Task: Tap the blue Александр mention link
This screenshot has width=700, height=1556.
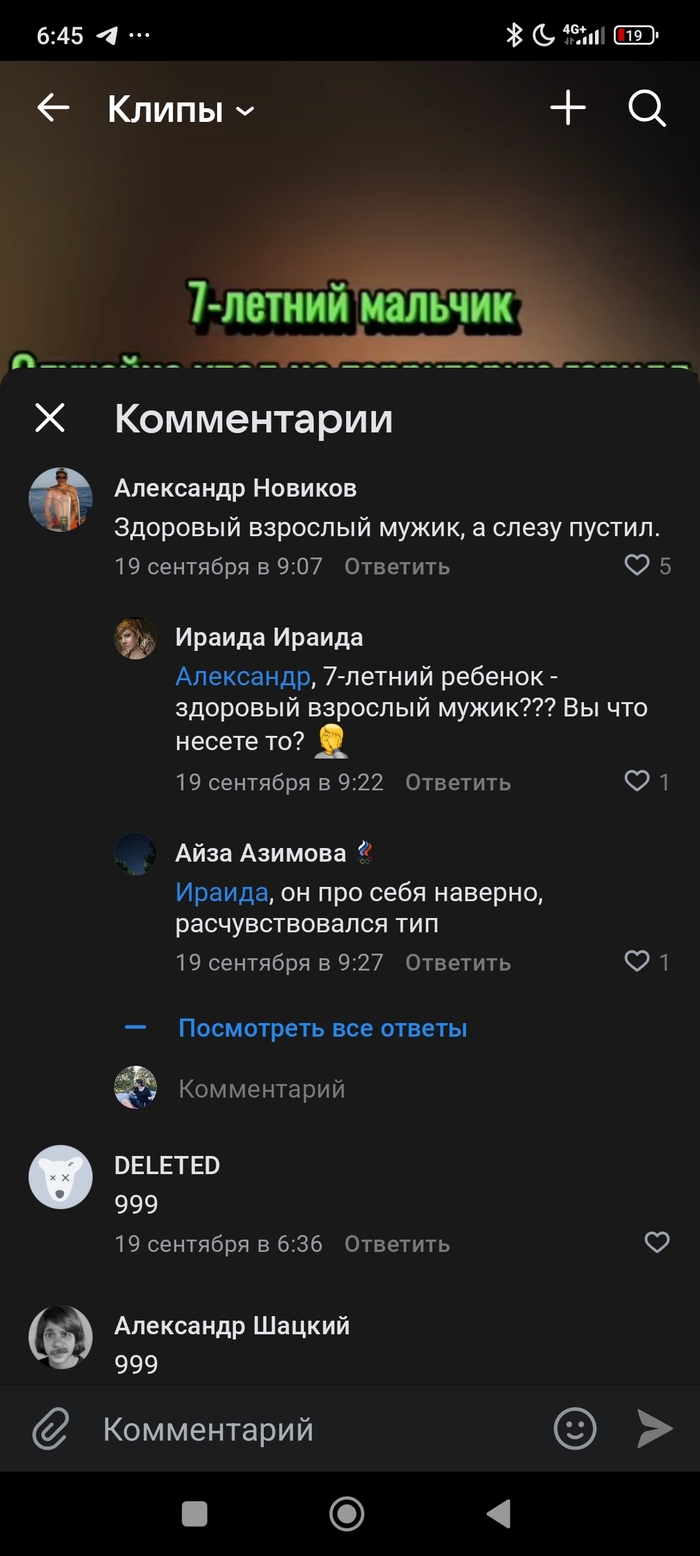Action: tap(243, 677)
